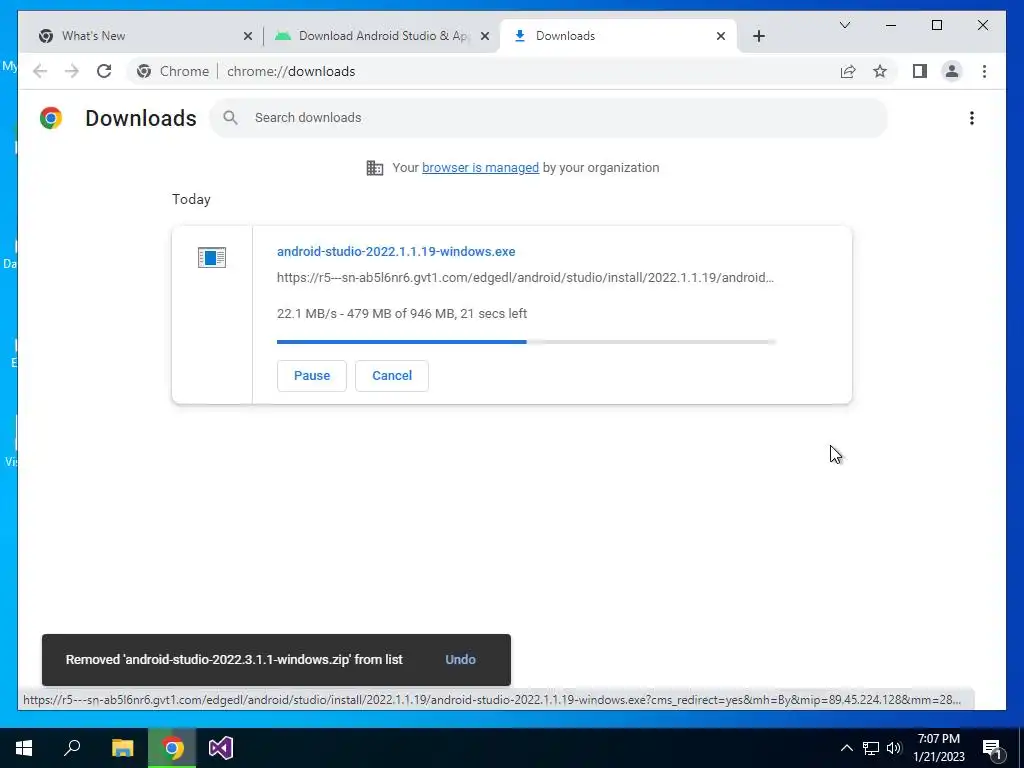Go back using the browser back arrow
The height and width of the screenshot is (768, 1024).
[40, 71]
